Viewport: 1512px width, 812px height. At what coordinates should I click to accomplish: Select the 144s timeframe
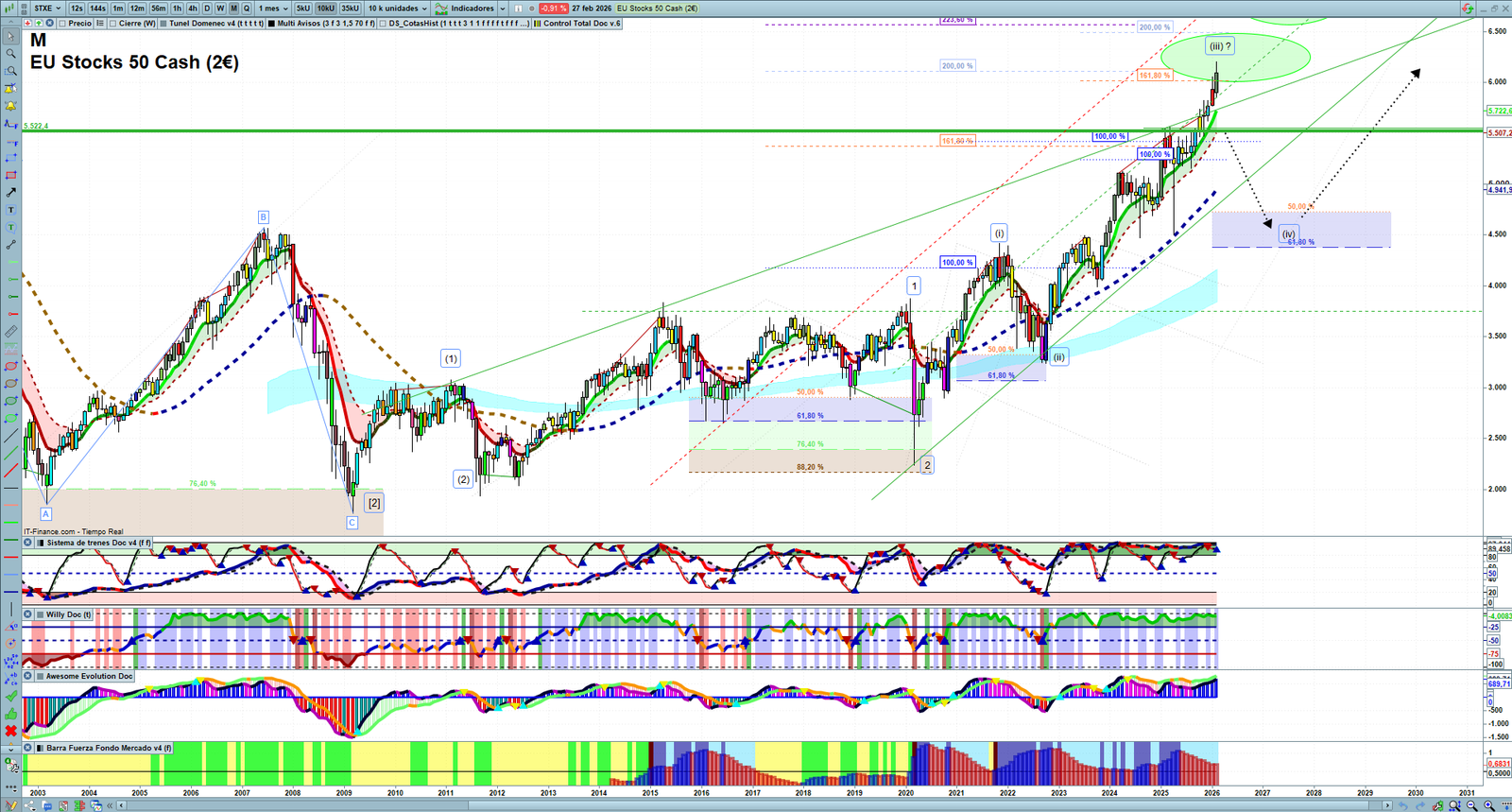coord(97,9)
